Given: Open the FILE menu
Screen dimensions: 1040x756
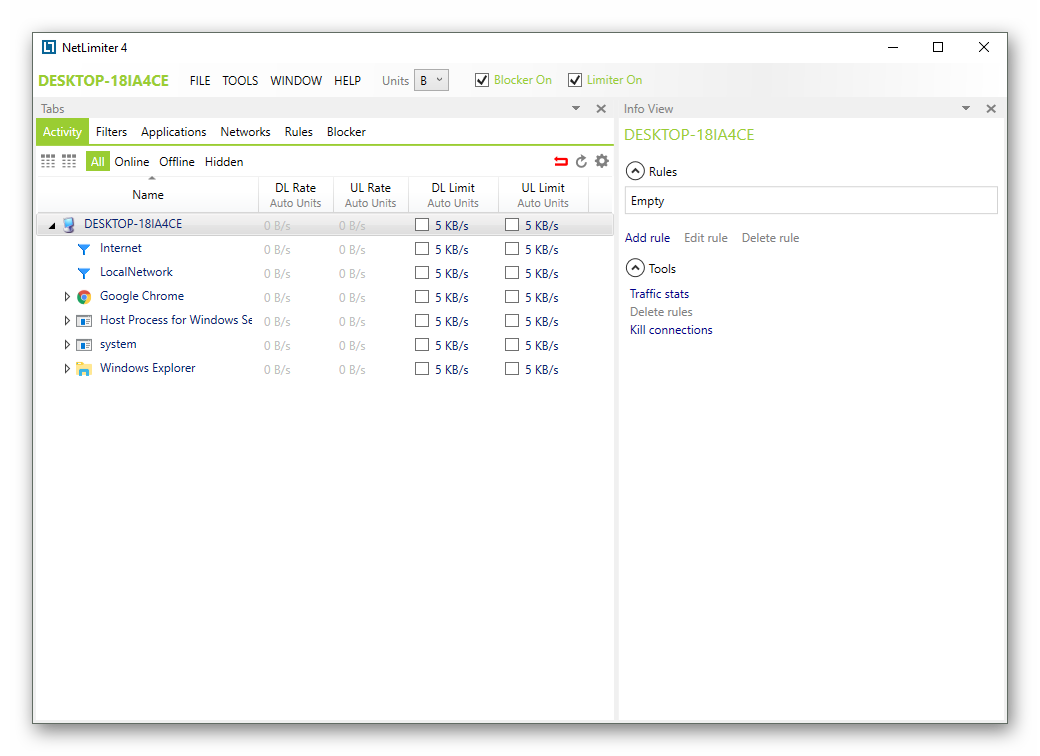Looking at the screenshot, I should [200, 81].
